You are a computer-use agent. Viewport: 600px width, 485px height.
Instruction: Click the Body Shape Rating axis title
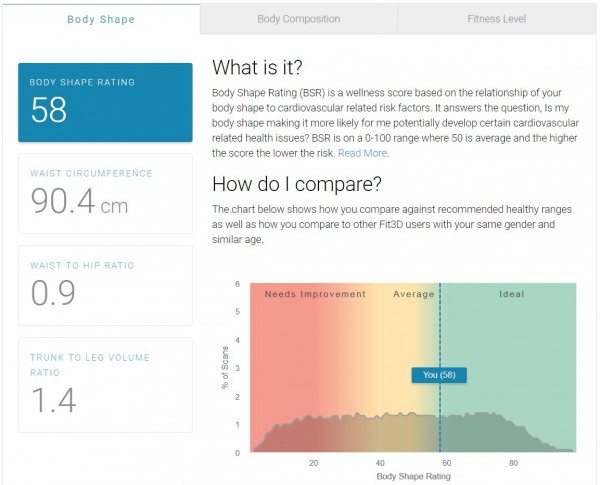pyautogui.click(x=413, y=477)
